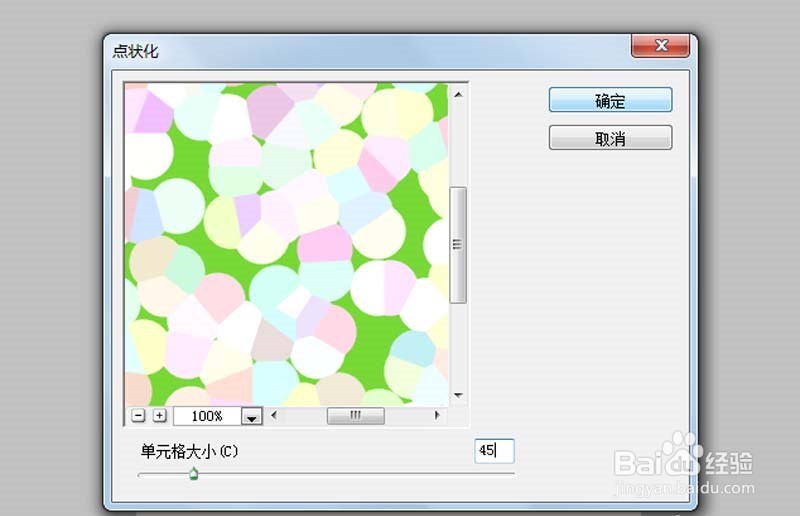Click the horizontal scrollbar thumb
Screen dimensions: 800x516
[356, 415]
